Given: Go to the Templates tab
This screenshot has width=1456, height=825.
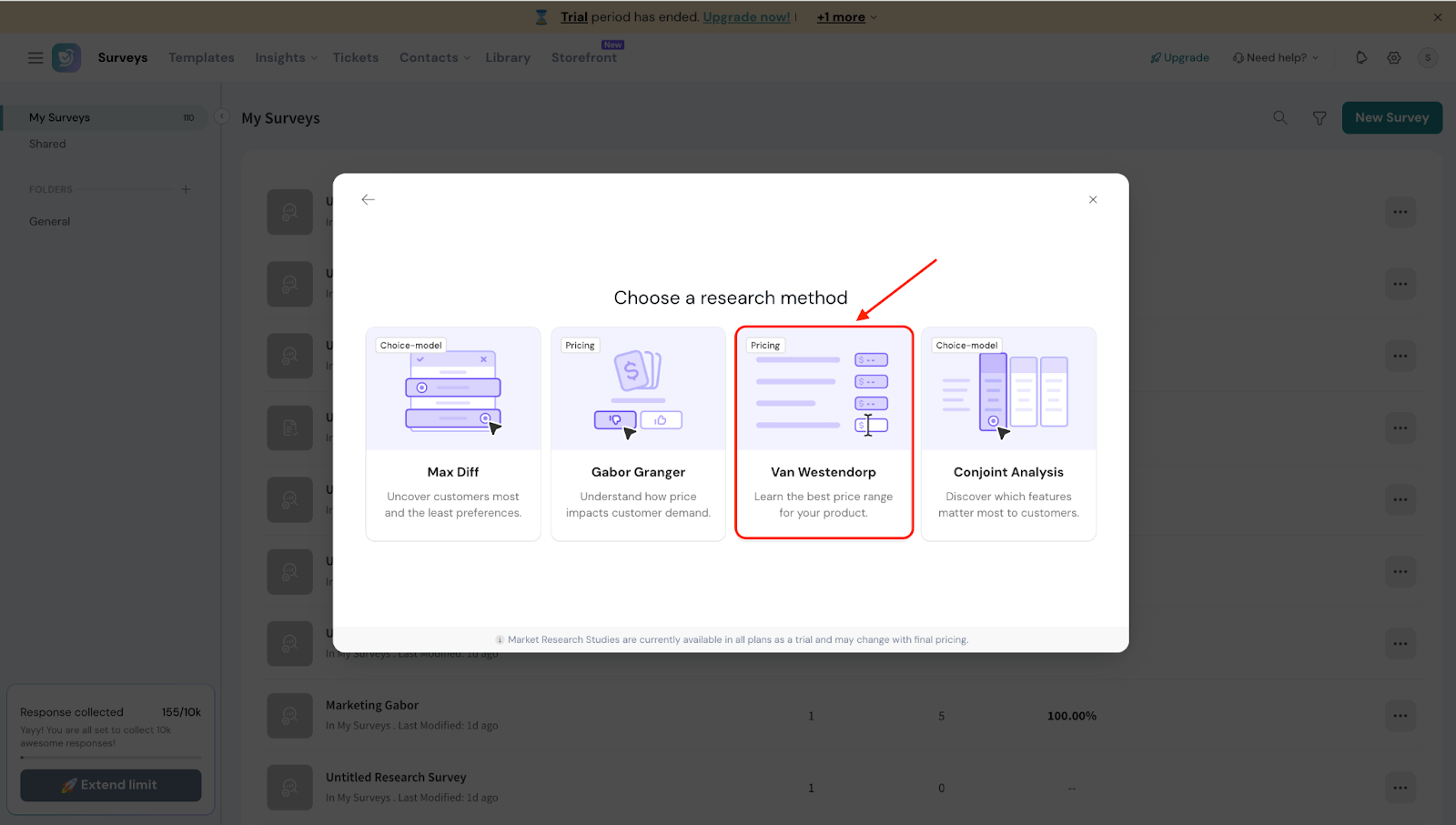Looking at the screenshot, I should (201, 57).
